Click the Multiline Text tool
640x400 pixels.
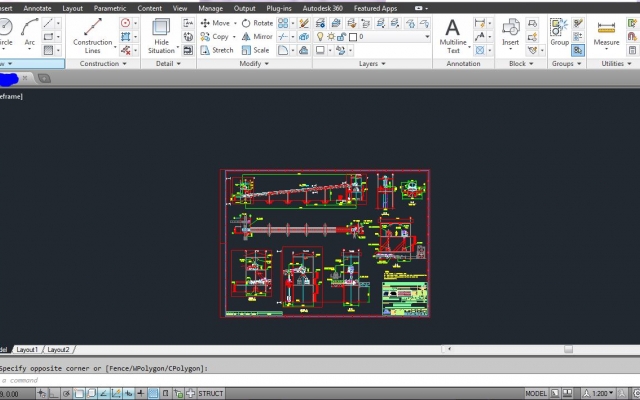pos(453,36)
